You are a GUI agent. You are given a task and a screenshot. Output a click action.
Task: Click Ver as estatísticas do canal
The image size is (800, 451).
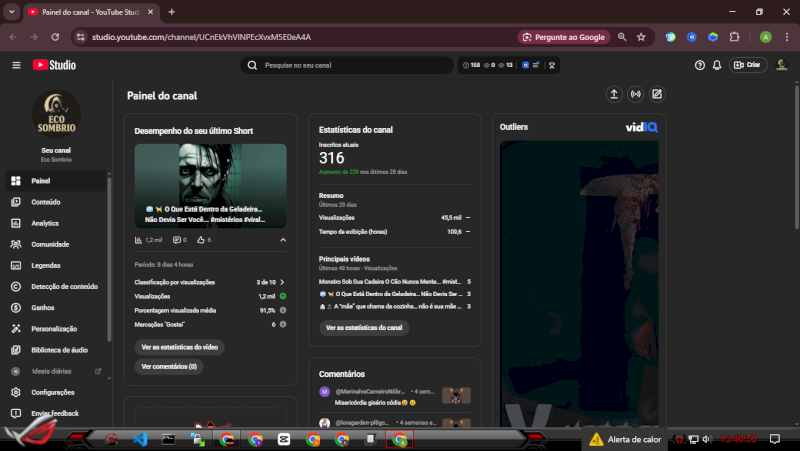coord(363,327)
